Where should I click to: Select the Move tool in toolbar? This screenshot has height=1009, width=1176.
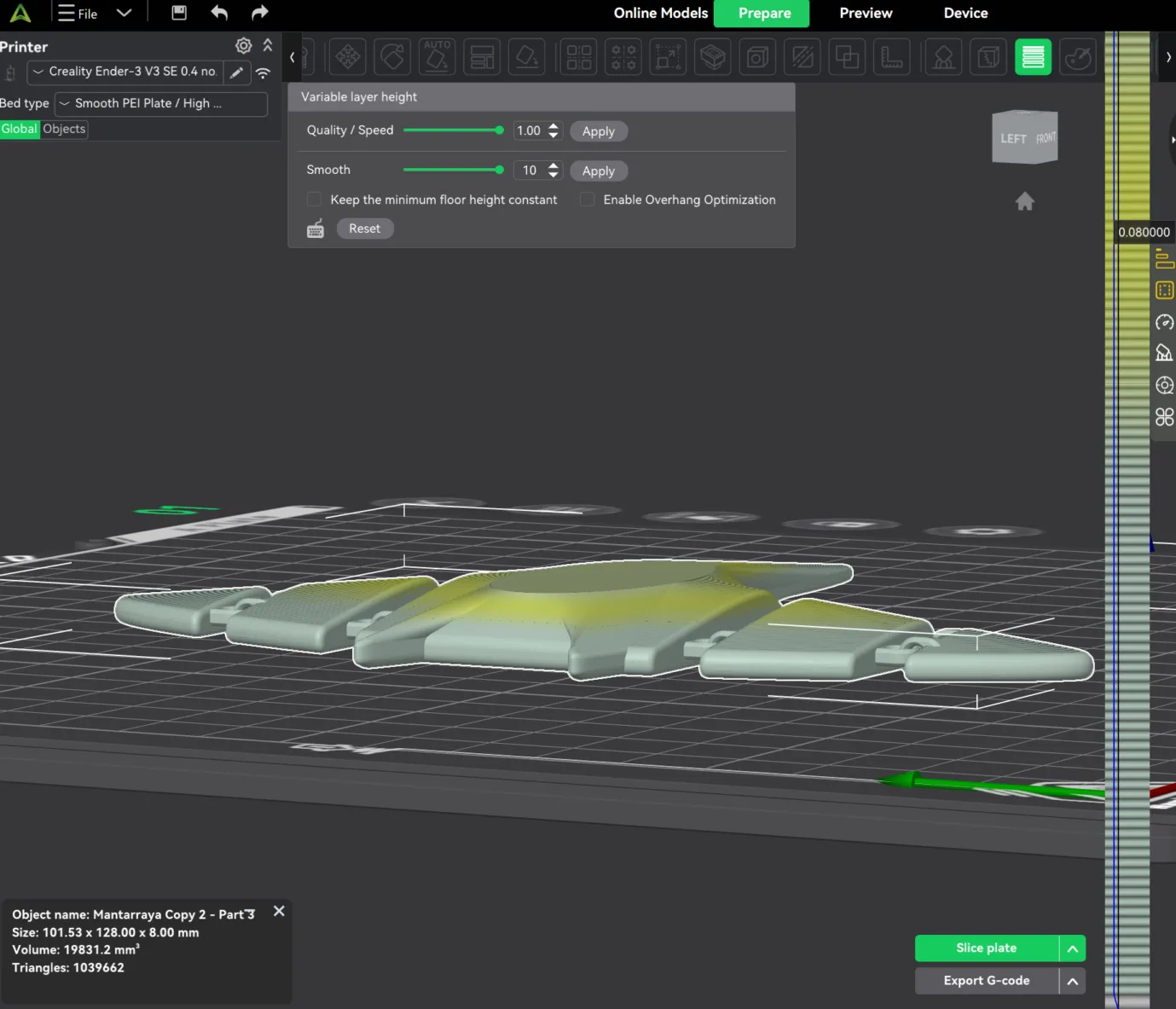pyautogui.click(x=348, y=57)
